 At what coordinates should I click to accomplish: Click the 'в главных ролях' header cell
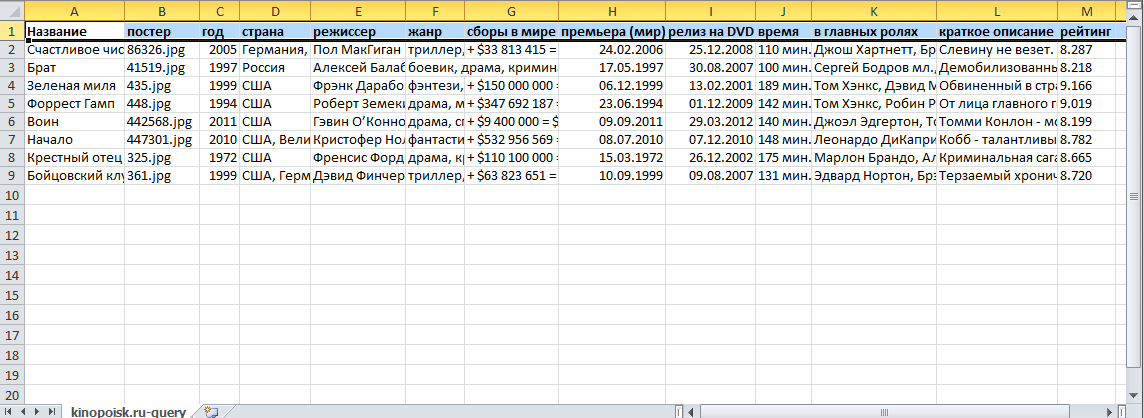873,31
